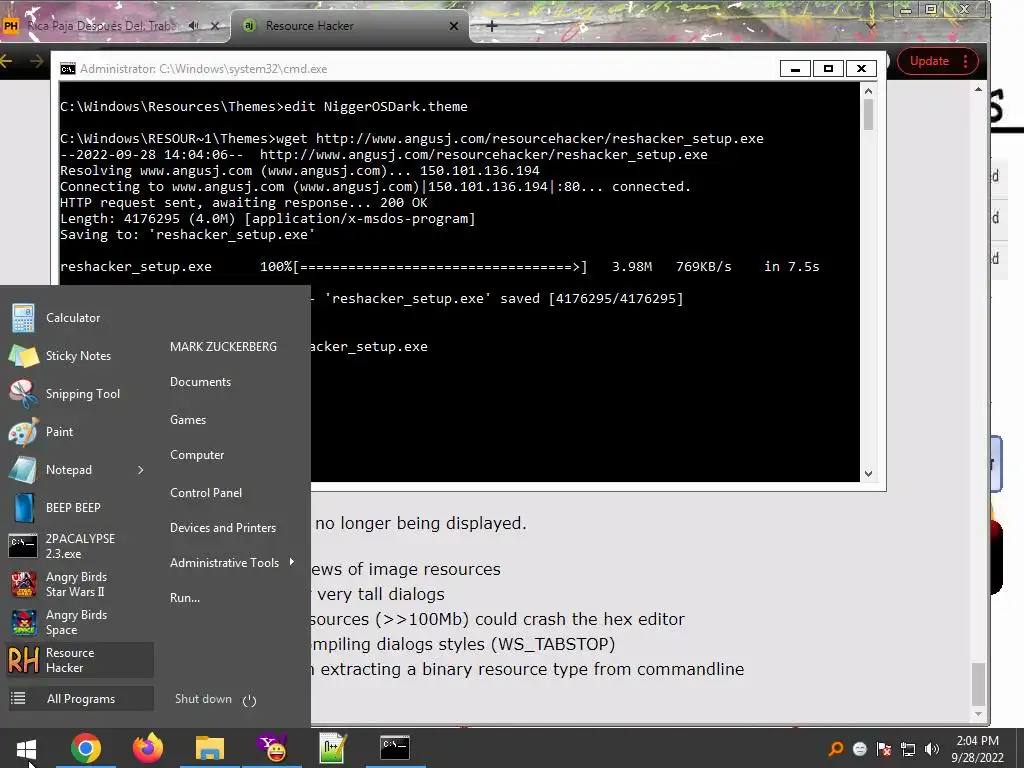Switch to the cmd.exe taskbar window
1024x768 pixels.
395,748
